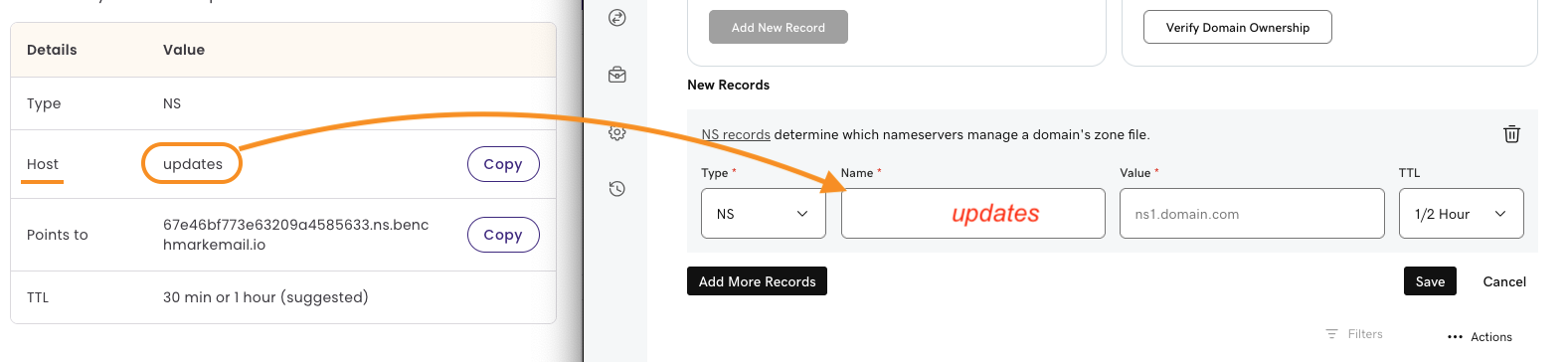The height and width of the screenshot is (362, 1568).
Task: Expand the TTL 1/2 Hour dropdown
Action: pos(1461,214)
